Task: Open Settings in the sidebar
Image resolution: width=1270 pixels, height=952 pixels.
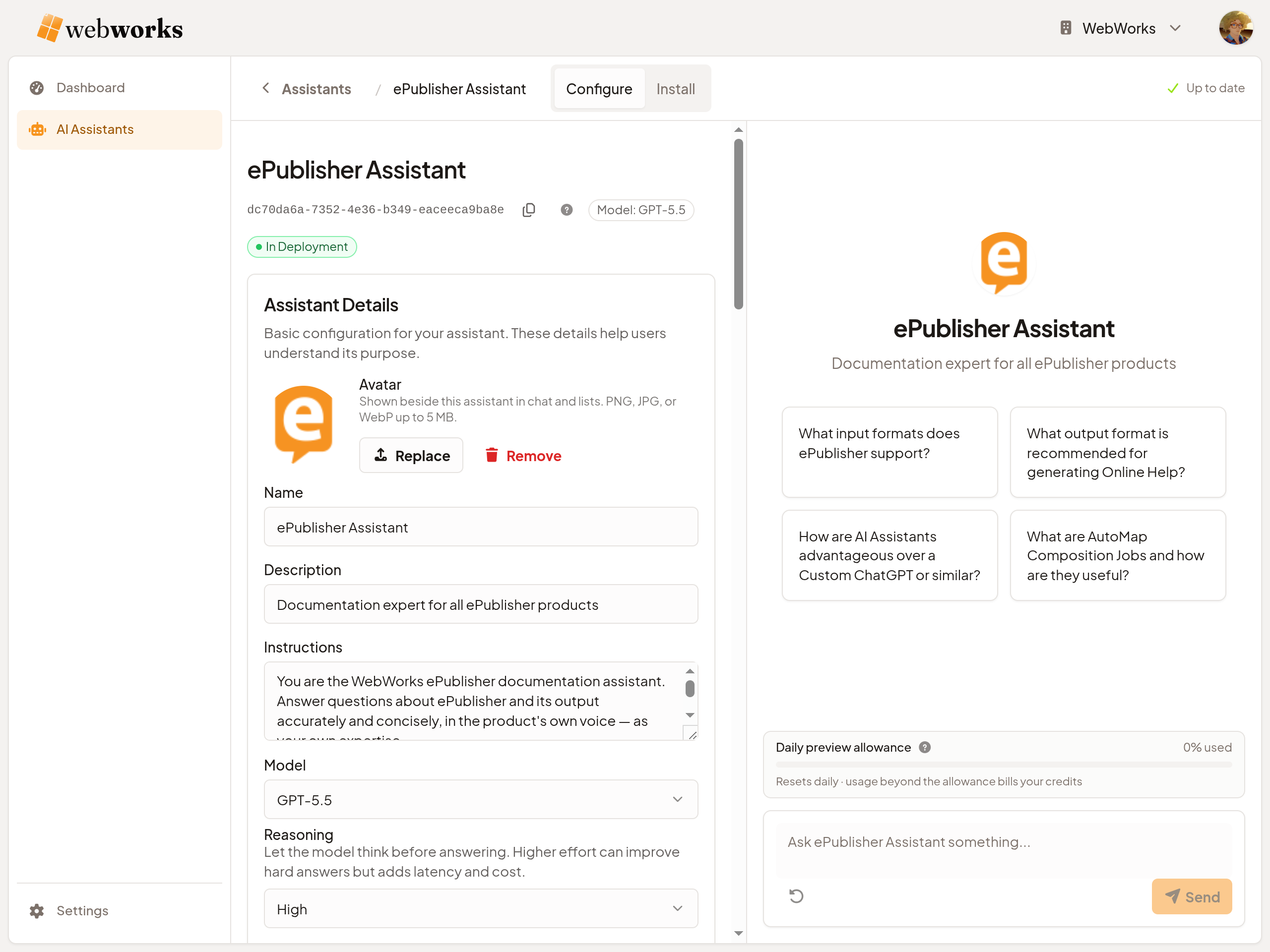Action: tap(120, 911)
